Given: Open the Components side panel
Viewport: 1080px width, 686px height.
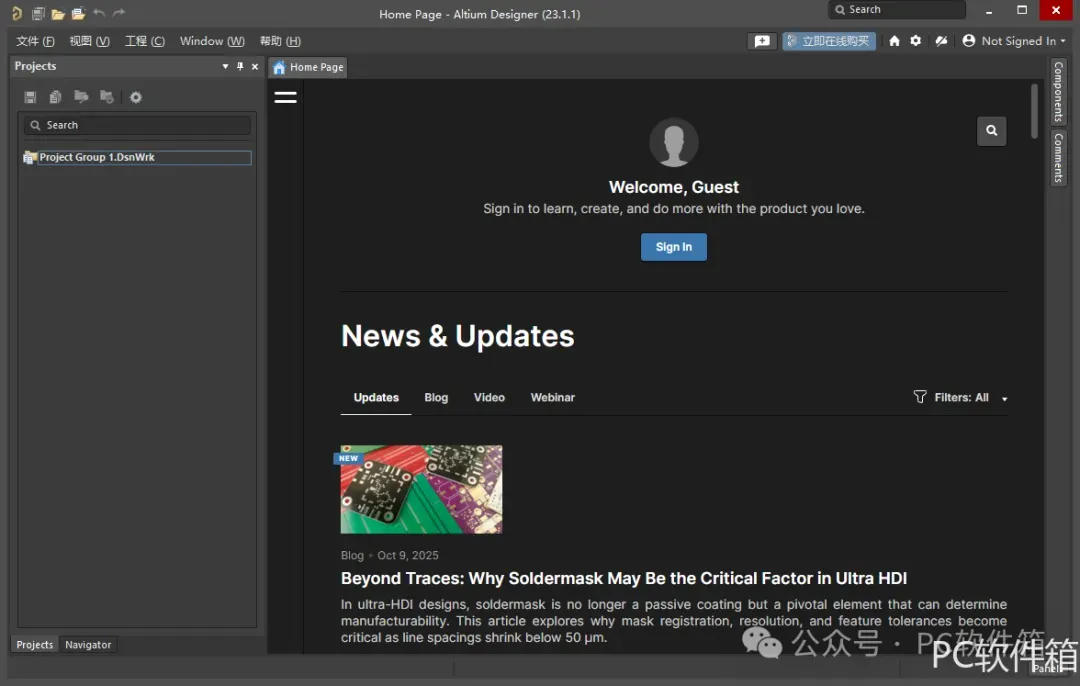Looking at the screenshot, I should click(1058, 91).
